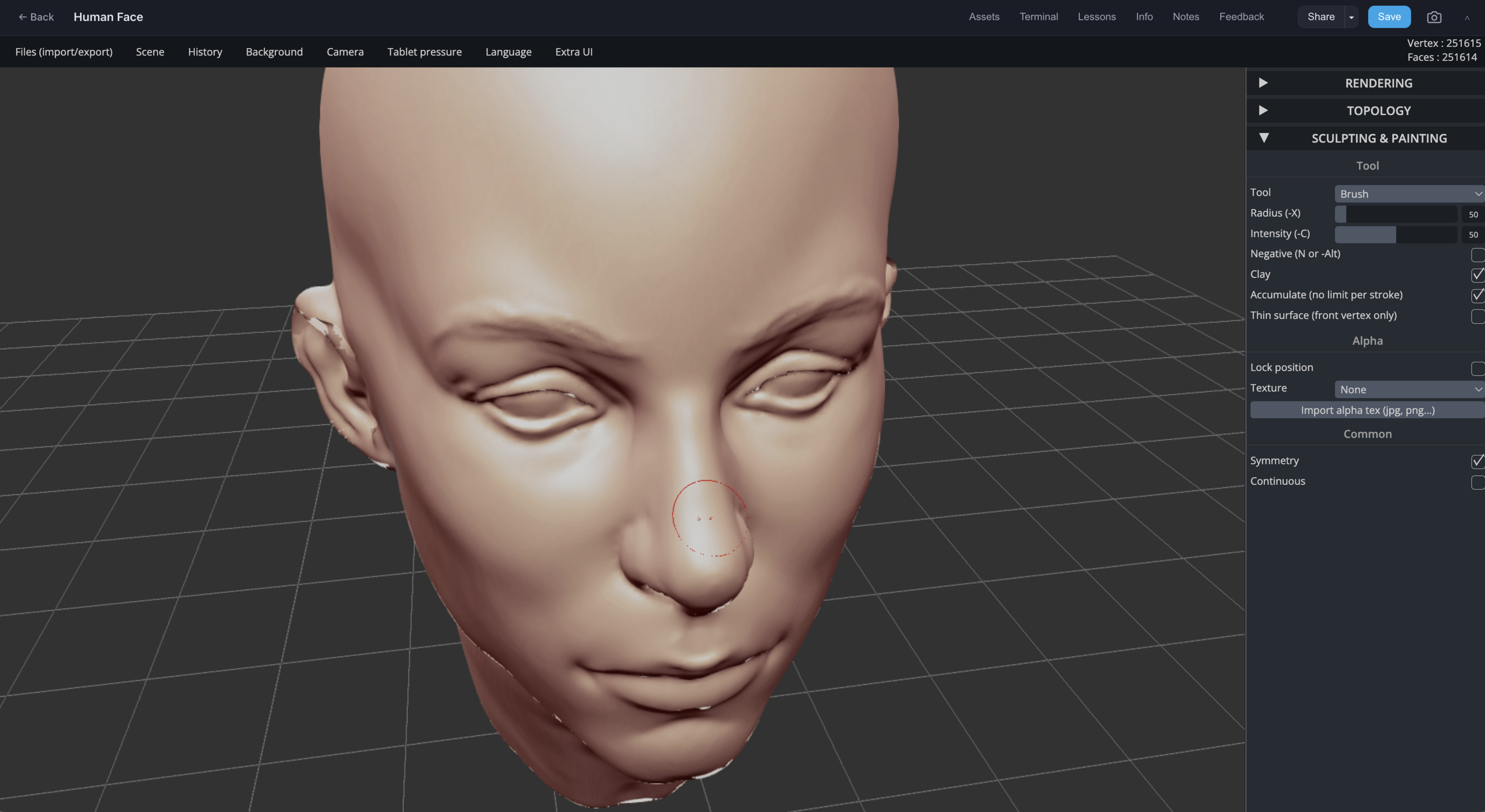Capture a screenshot with the camera icon

1434,17
